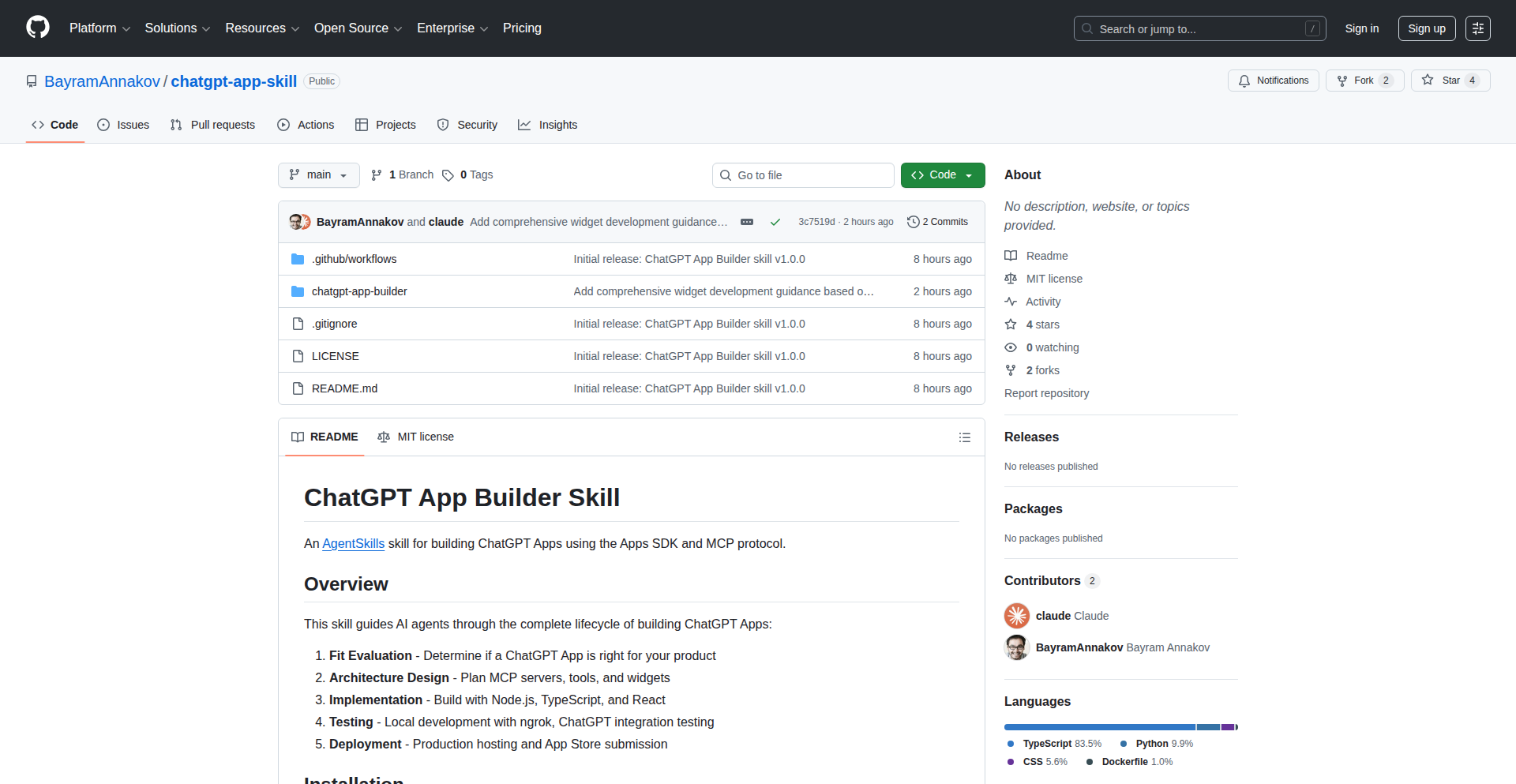Click the Sign up button
This screenshot has width=1516, height=784.
click(1426, 28)
